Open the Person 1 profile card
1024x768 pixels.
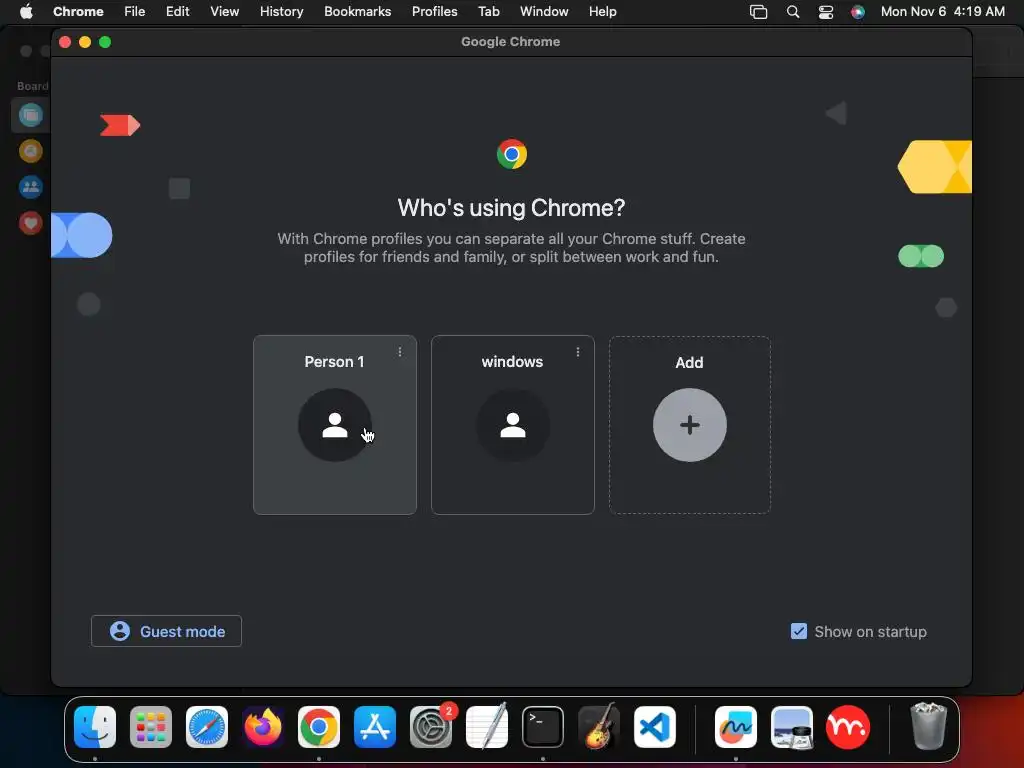(x=334, y=424)
